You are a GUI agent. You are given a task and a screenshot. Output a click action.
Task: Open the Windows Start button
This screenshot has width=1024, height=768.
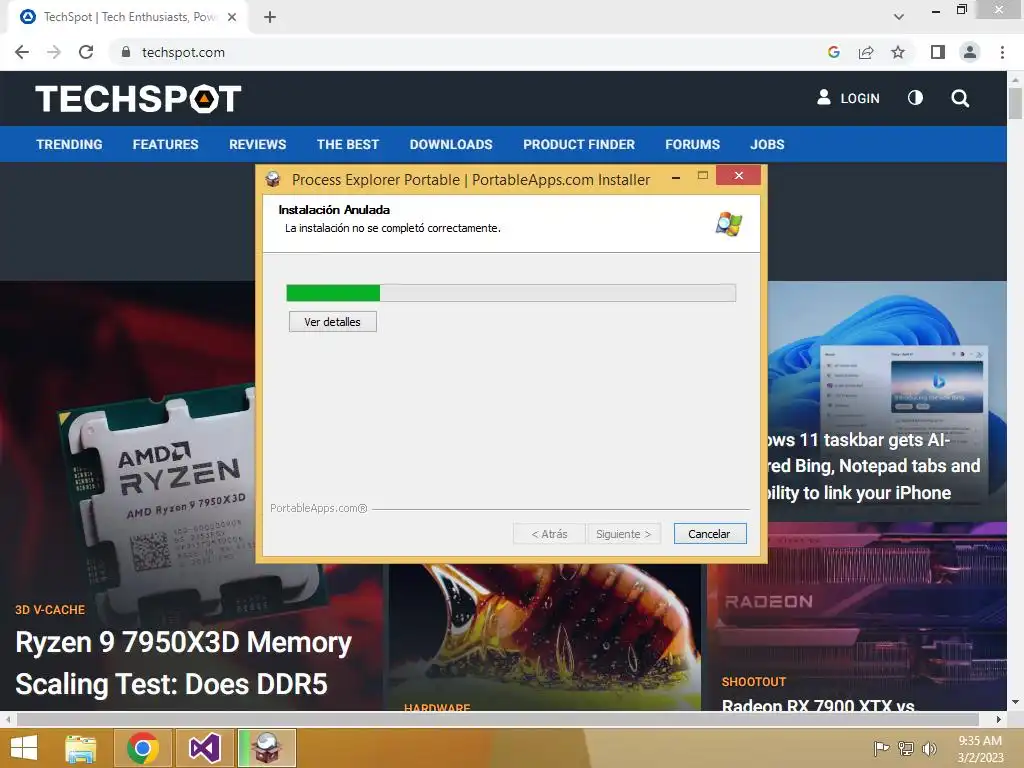pos(24,748)
